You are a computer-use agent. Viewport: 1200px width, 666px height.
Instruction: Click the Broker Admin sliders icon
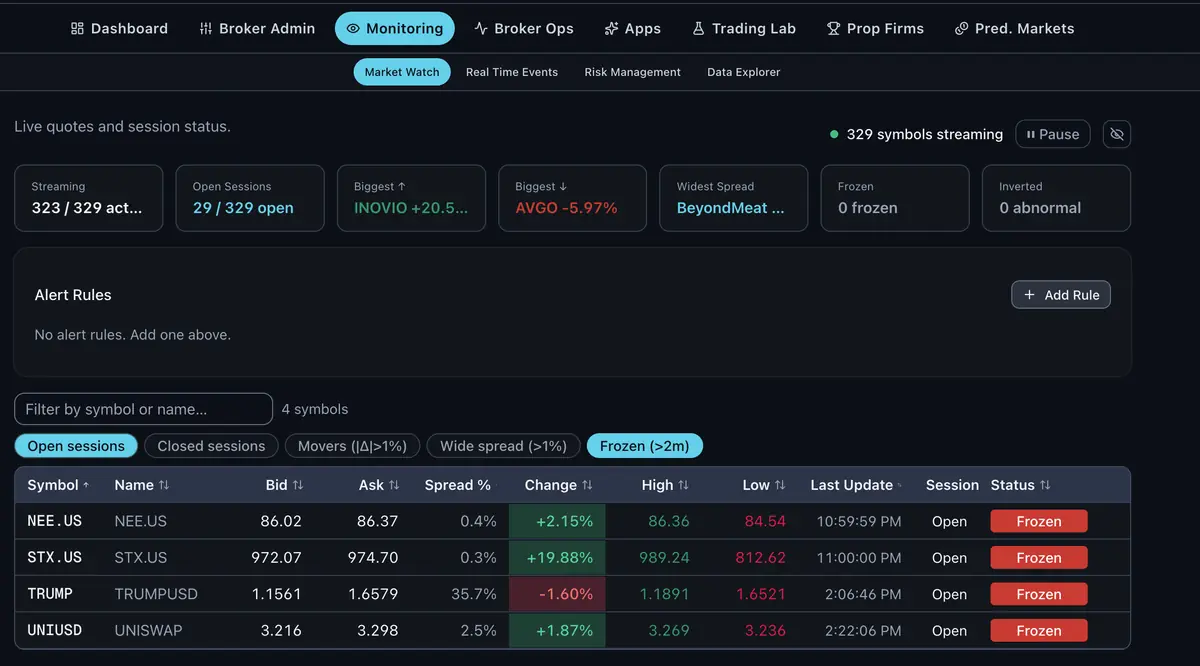pyautogui.click(x=206, y=29)
